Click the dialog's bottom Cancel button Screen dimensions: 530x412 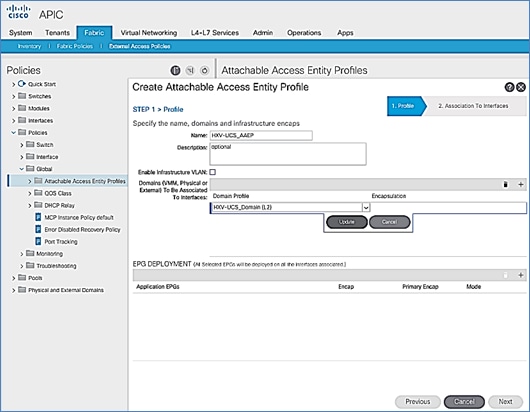tap(464, 402)
